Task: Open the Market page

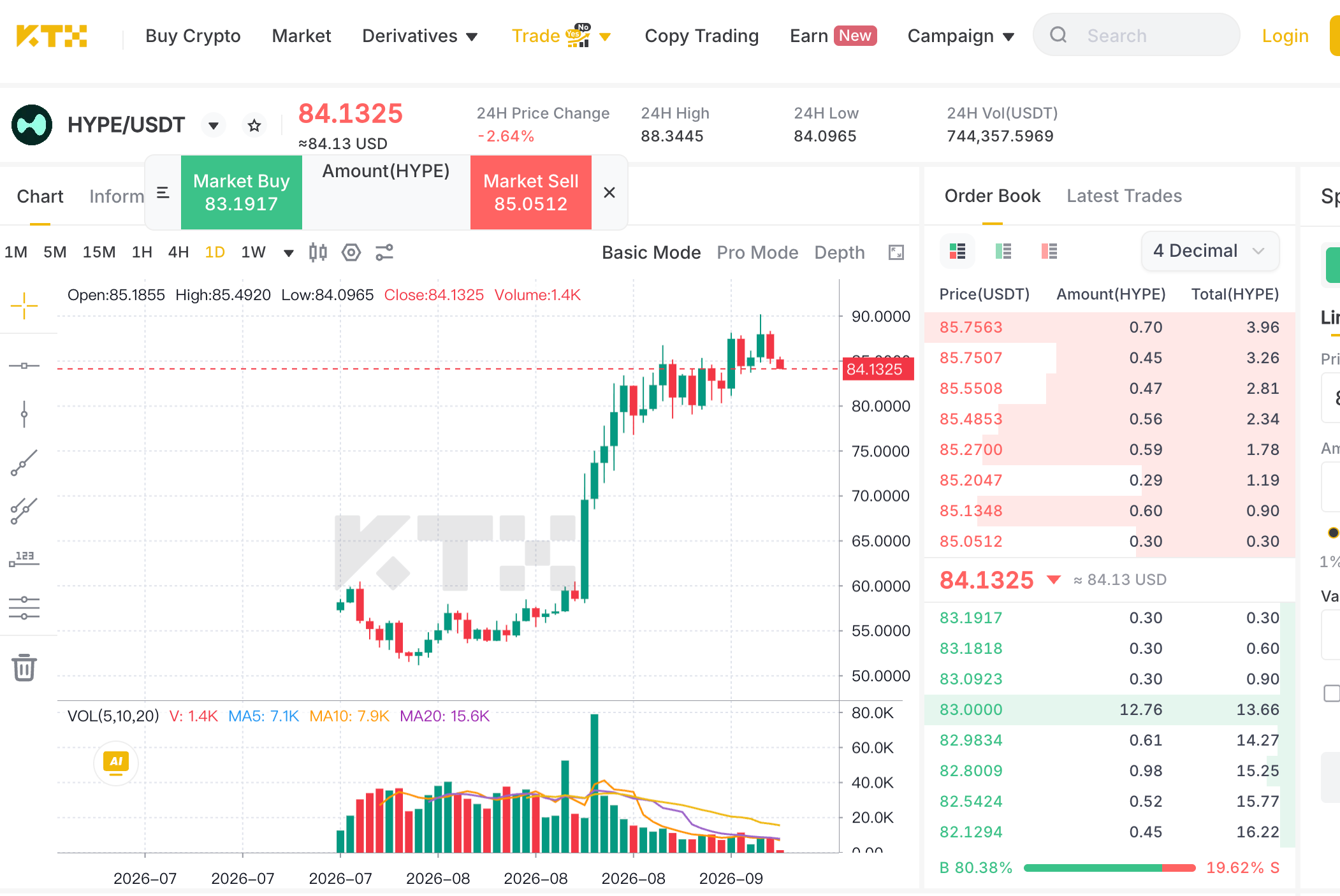Action: coord(302,36)
